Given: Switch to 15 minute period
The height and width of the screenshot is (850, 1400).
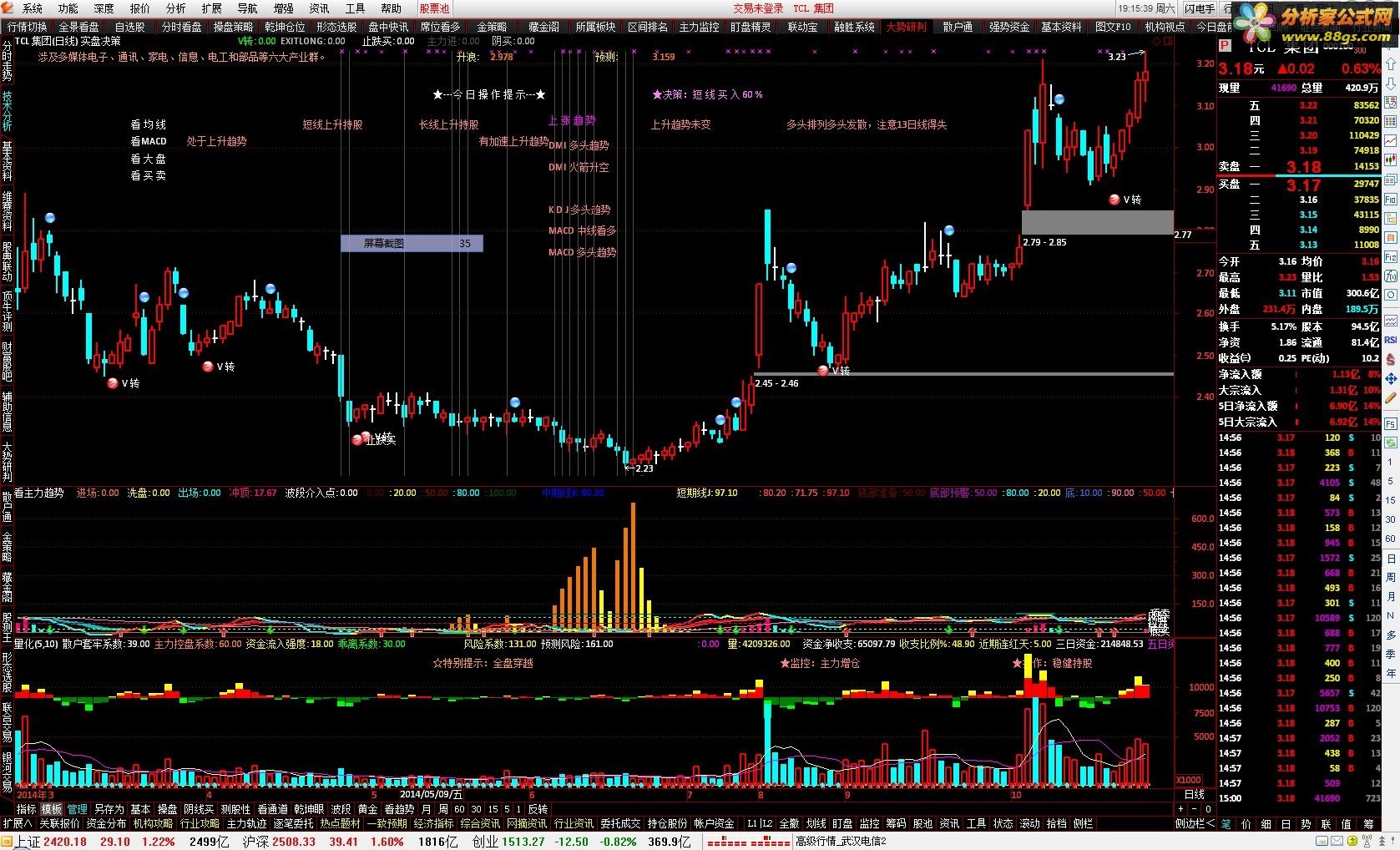Looking at the screenshot, I should pos(493,809).
